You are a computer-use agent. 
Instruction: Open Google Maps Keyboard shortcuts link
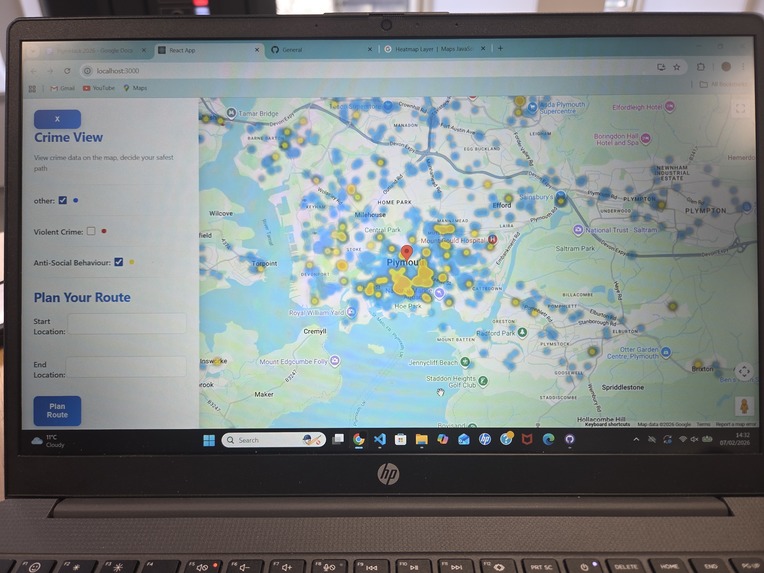[607, 424]
